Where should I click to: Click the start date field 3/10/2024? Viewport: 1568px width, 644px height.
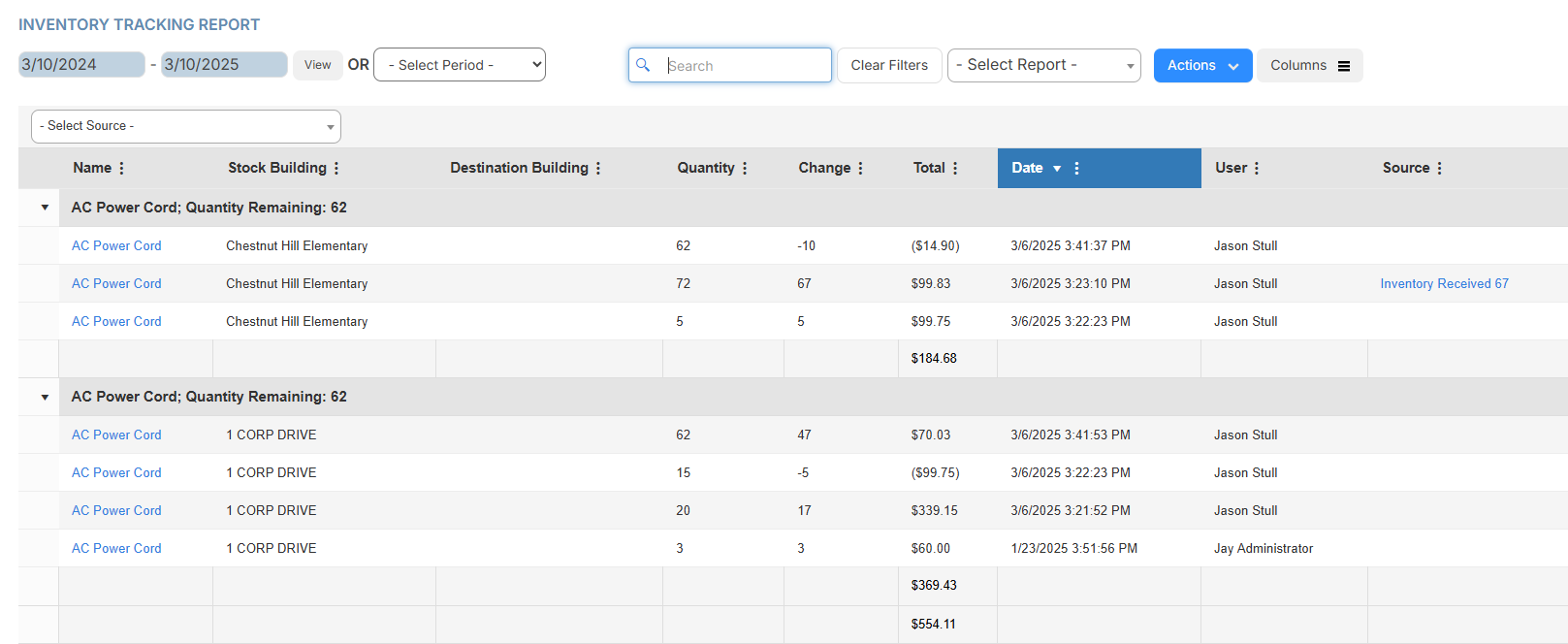(x=81, y=64)
